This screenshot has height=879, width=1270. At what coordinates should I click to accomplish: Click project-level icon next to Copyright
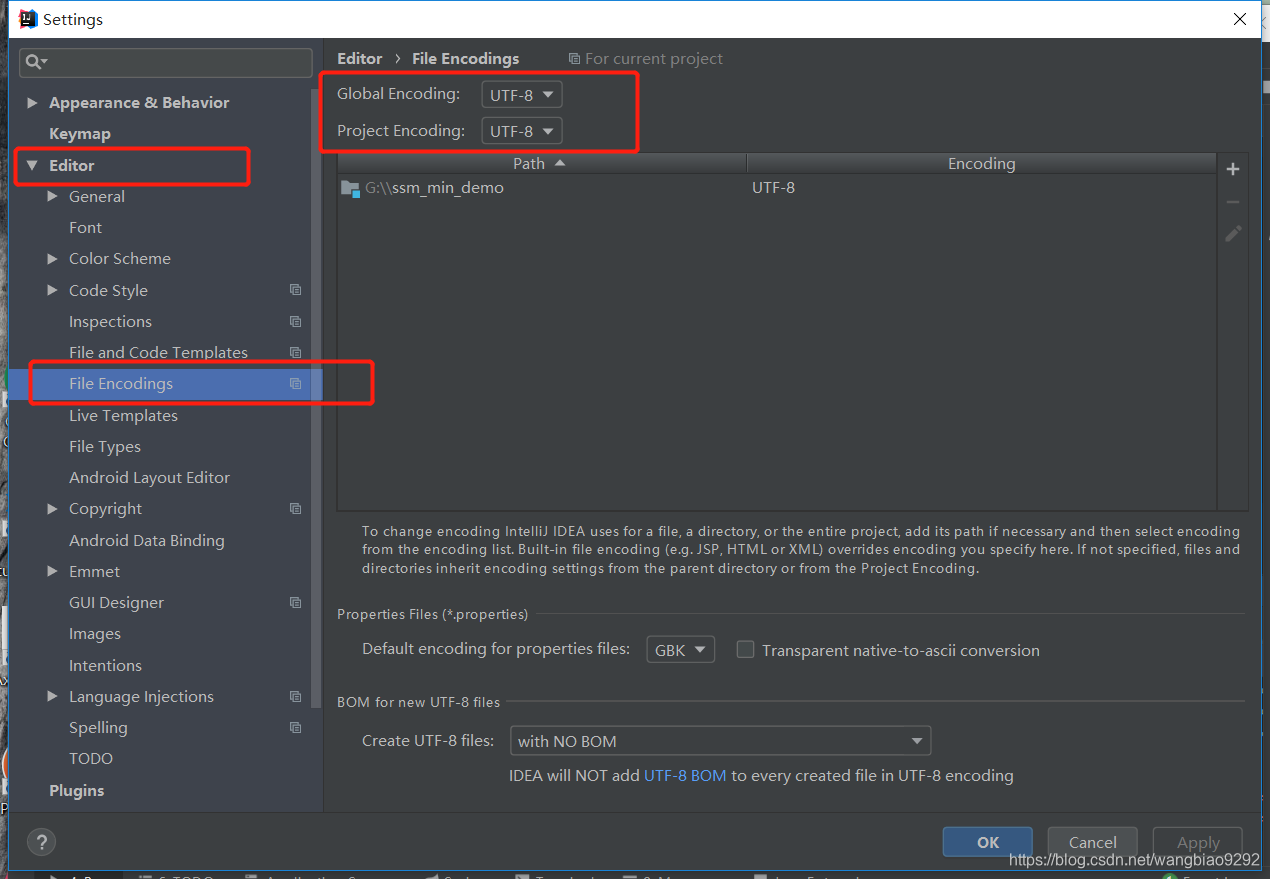[295, 508]
